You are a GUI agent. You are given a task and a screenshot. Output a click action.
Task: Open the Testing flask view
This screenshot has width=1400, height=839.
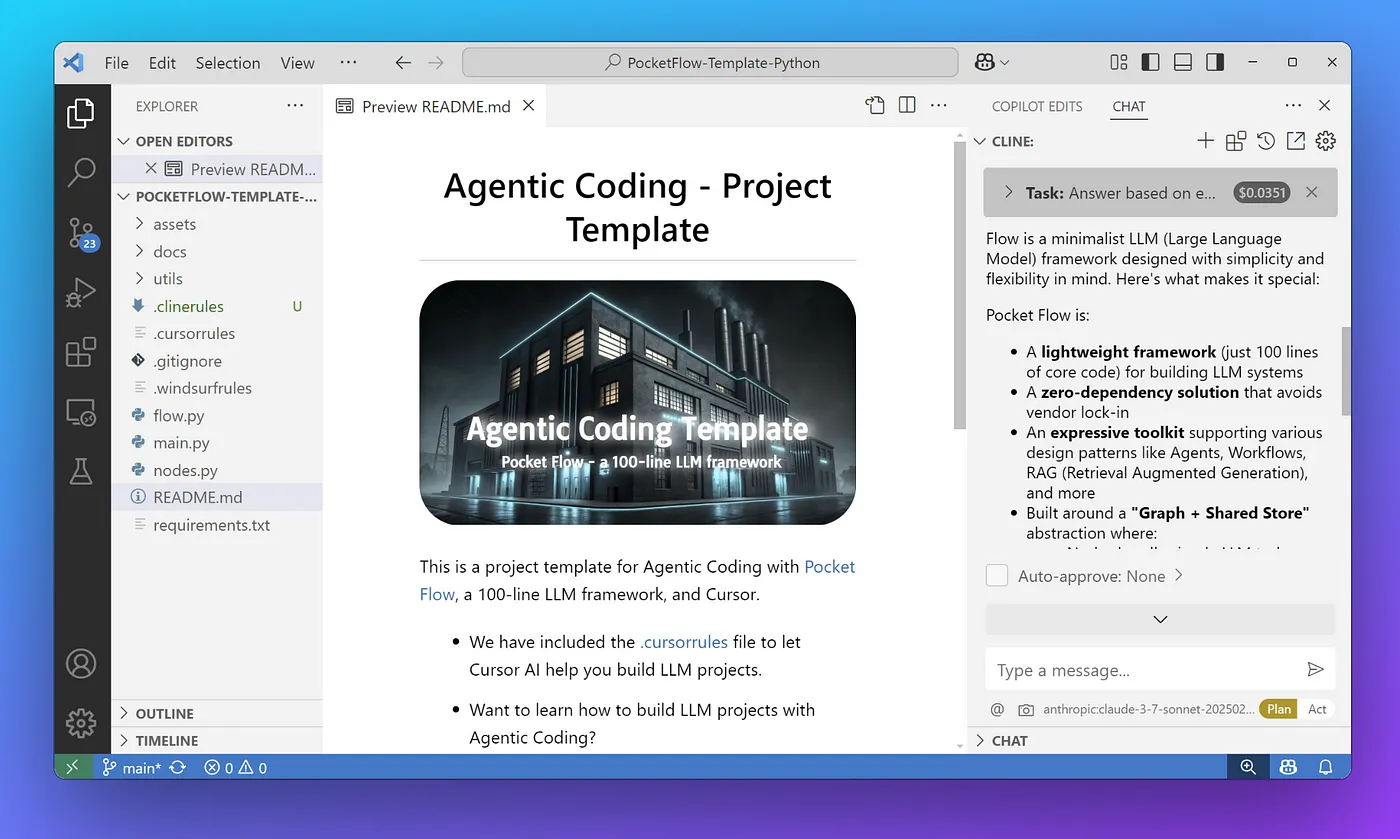81,471
